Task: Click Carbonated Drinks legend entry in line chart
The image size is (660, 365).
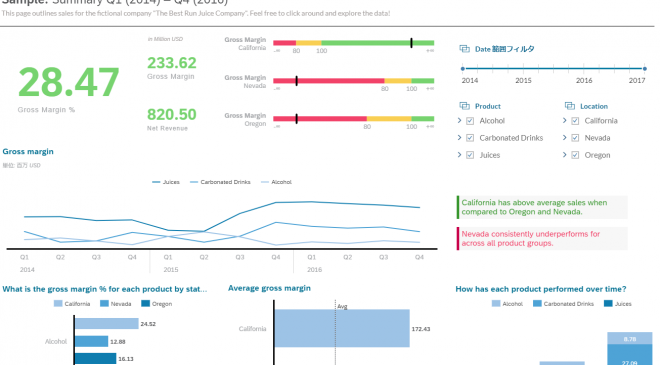Action: pyautogui.click(x=220, y=182)
